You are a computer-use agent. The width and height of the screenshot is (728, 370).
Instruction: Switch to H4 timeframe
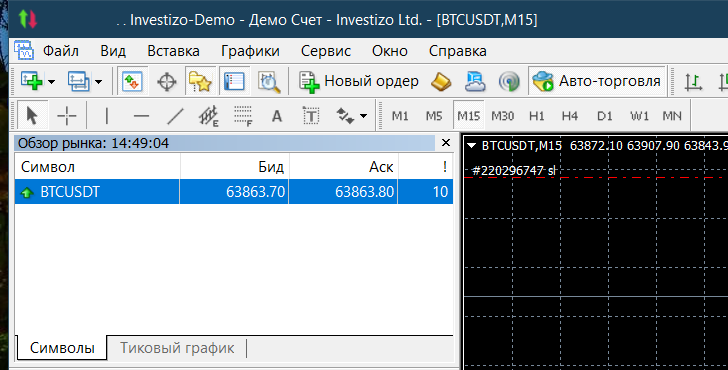[570, 116]
